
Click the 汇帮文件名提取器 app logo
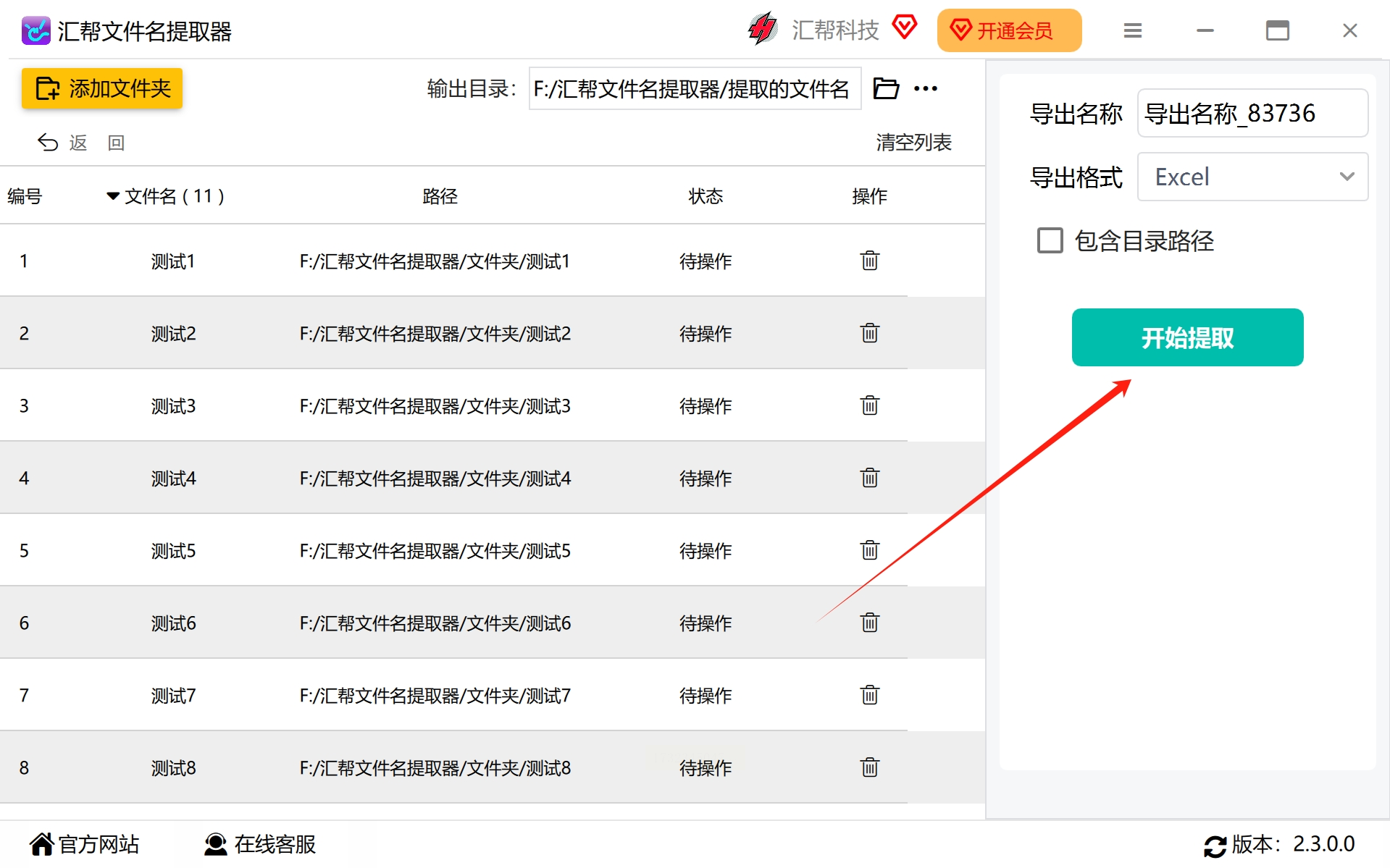pos(35,30)
